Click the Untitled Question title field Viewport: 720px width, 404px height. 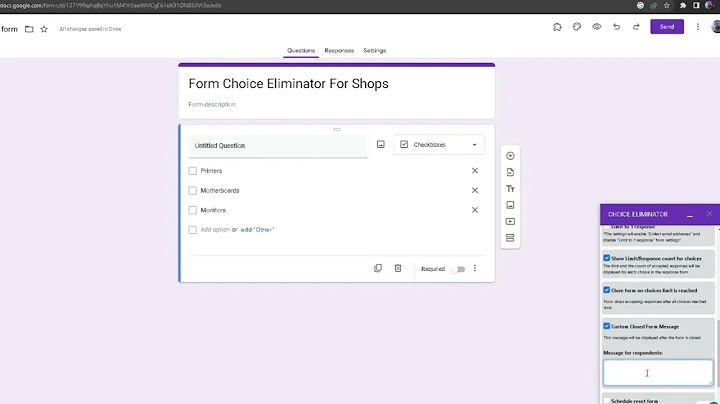[x=278, y=146]
